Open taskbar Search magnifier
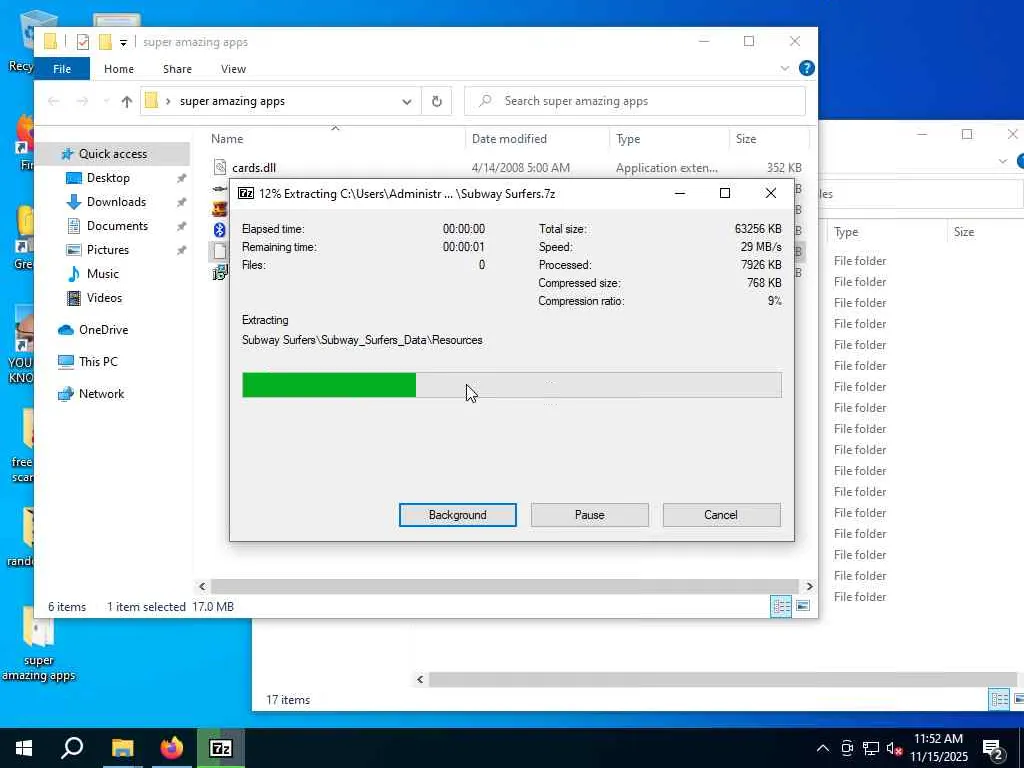The image size is (1024, 768). [x=72, y=748]
